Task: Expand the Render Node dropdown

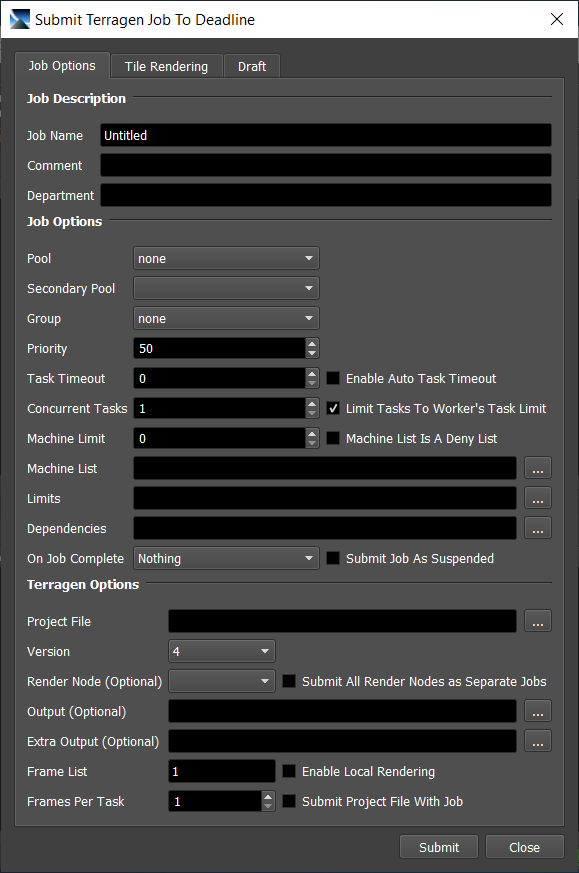Action: point(222,681)
